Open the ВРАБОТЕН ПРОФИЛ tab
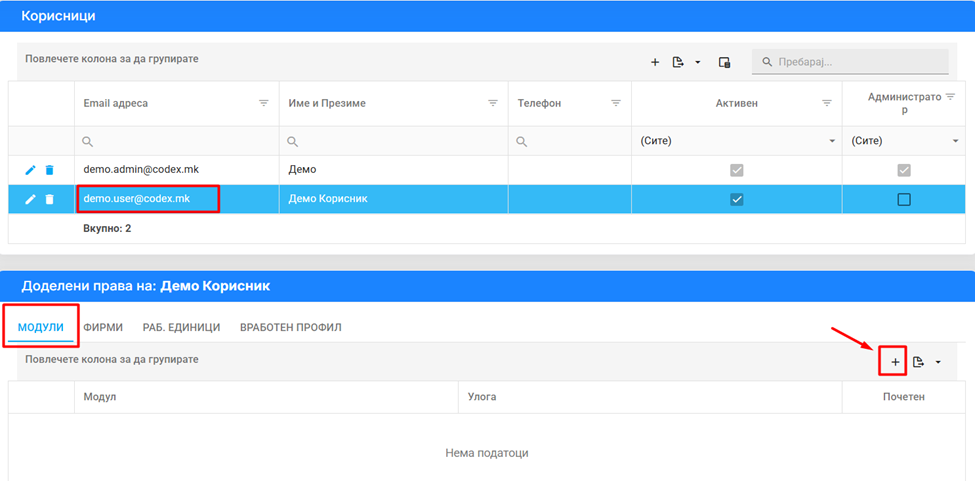This screenshot has height=481, width=975. coord(291,327)
